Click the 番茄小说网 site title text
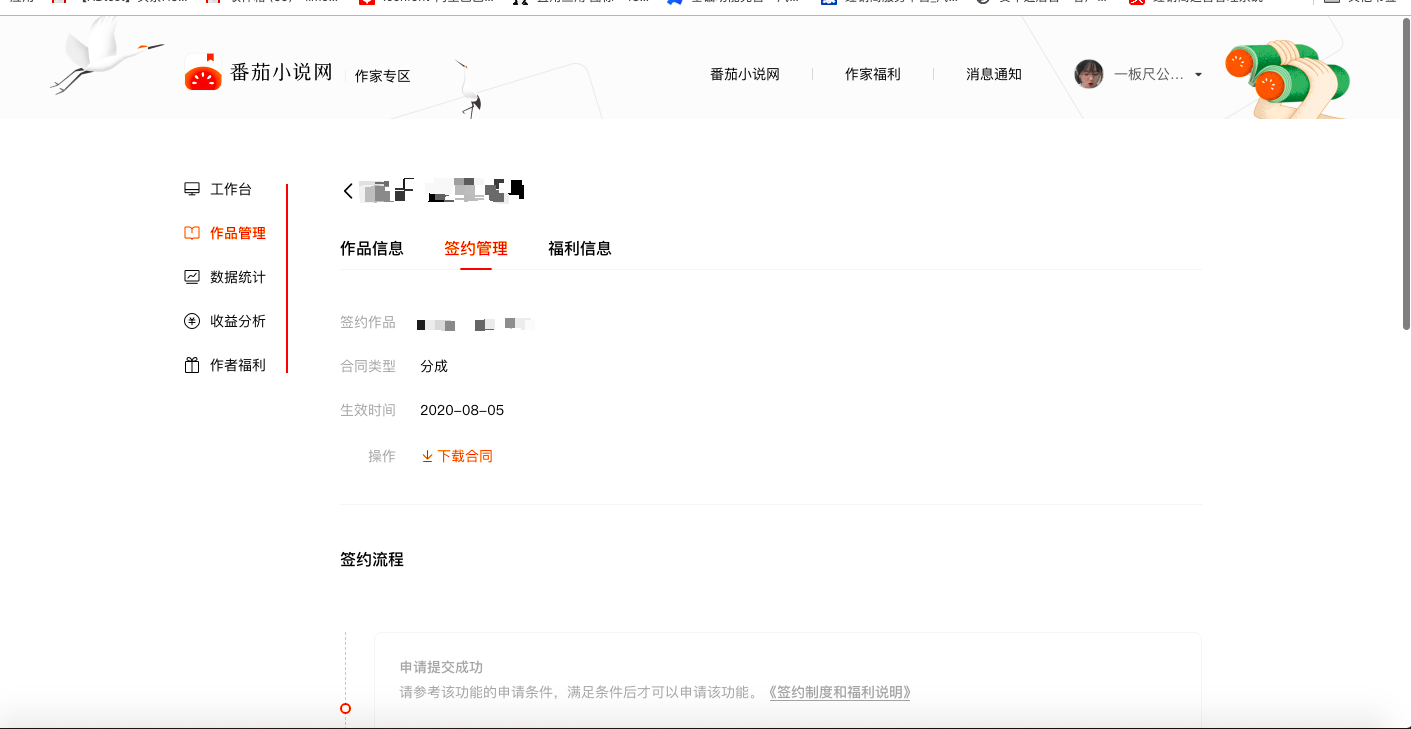 (281, 72)
